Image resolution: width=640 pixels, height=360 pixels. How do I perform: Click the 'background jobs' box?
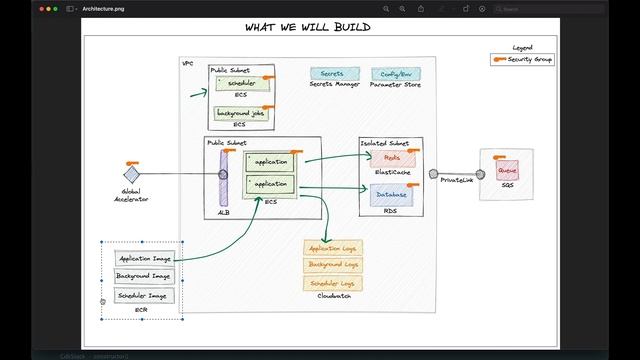241,113
